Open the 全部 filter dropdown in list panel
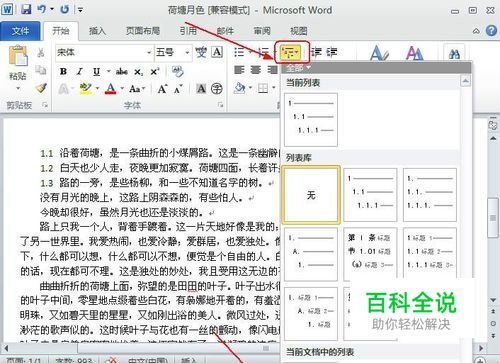 coord(299,68)
